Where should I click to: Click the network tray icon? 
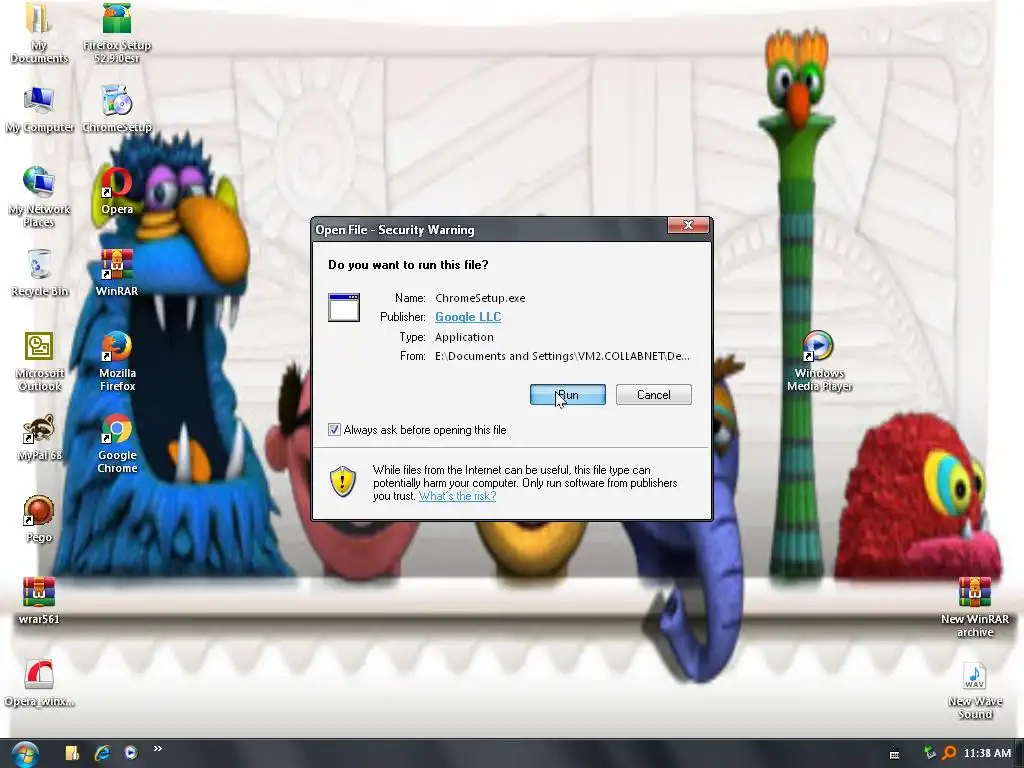click(x=929, y=753)
